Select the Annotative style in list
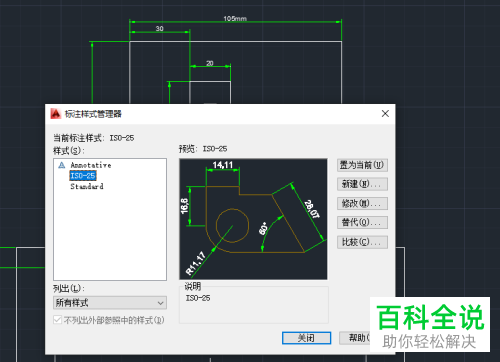500x362 pixels. [x=91, y=165]
